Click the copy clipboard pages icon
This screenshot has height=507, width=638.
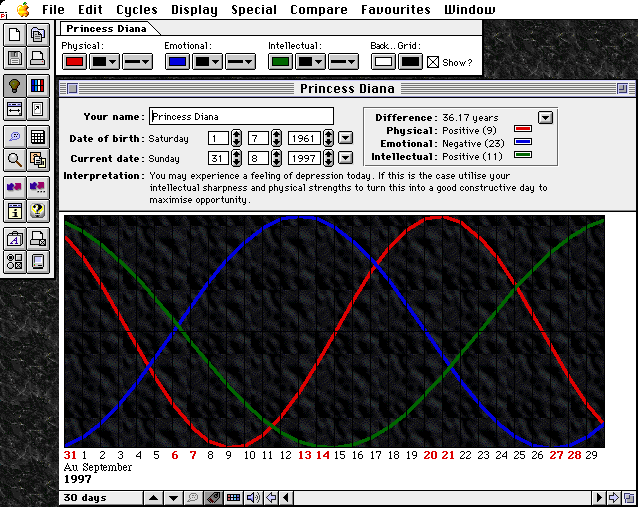coord(38,160)
